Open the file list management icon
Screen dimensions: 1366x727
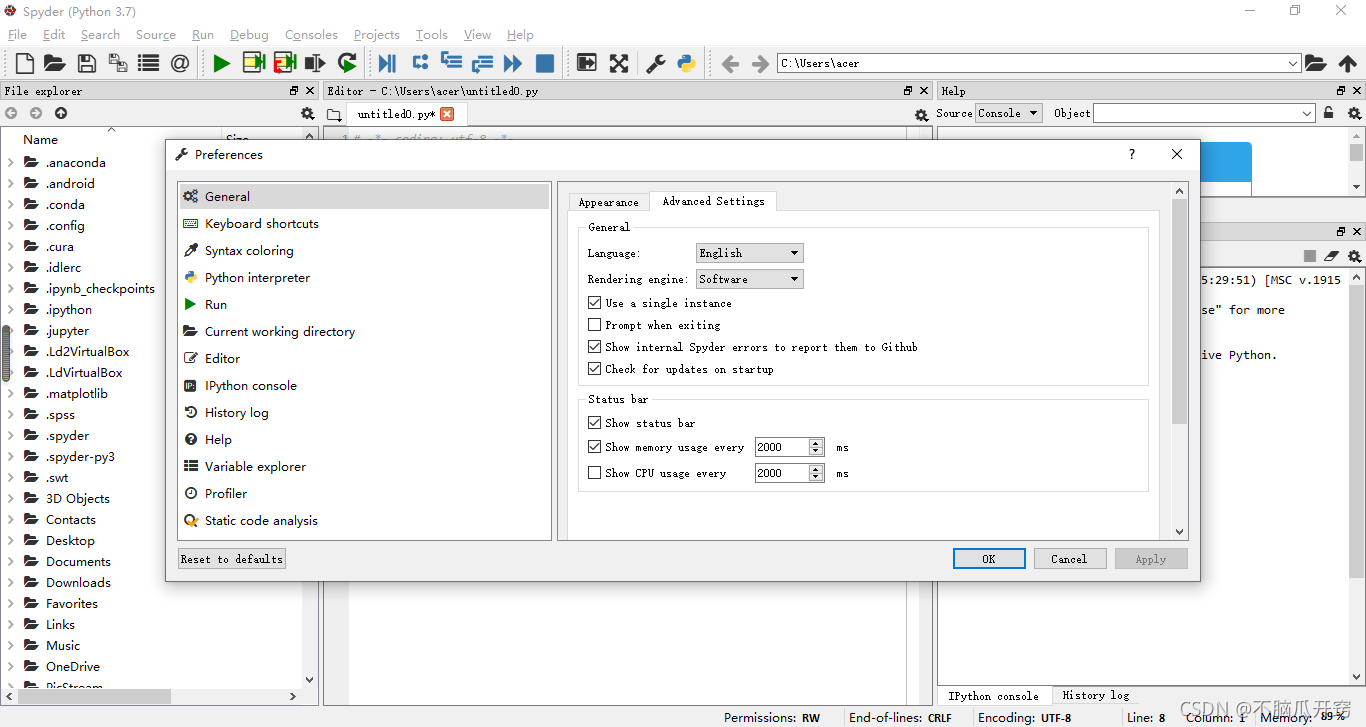pos(149,63)
